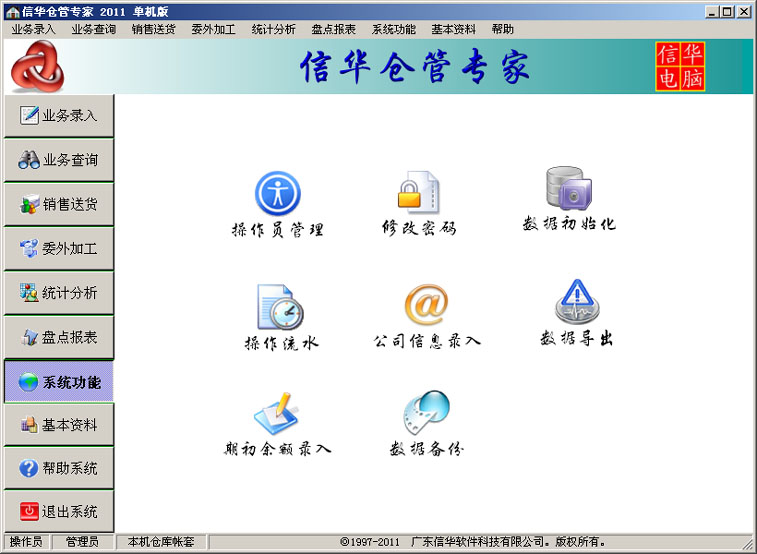
Task: Open 销售送货 sidebar button
Action: tap(59, 205)
